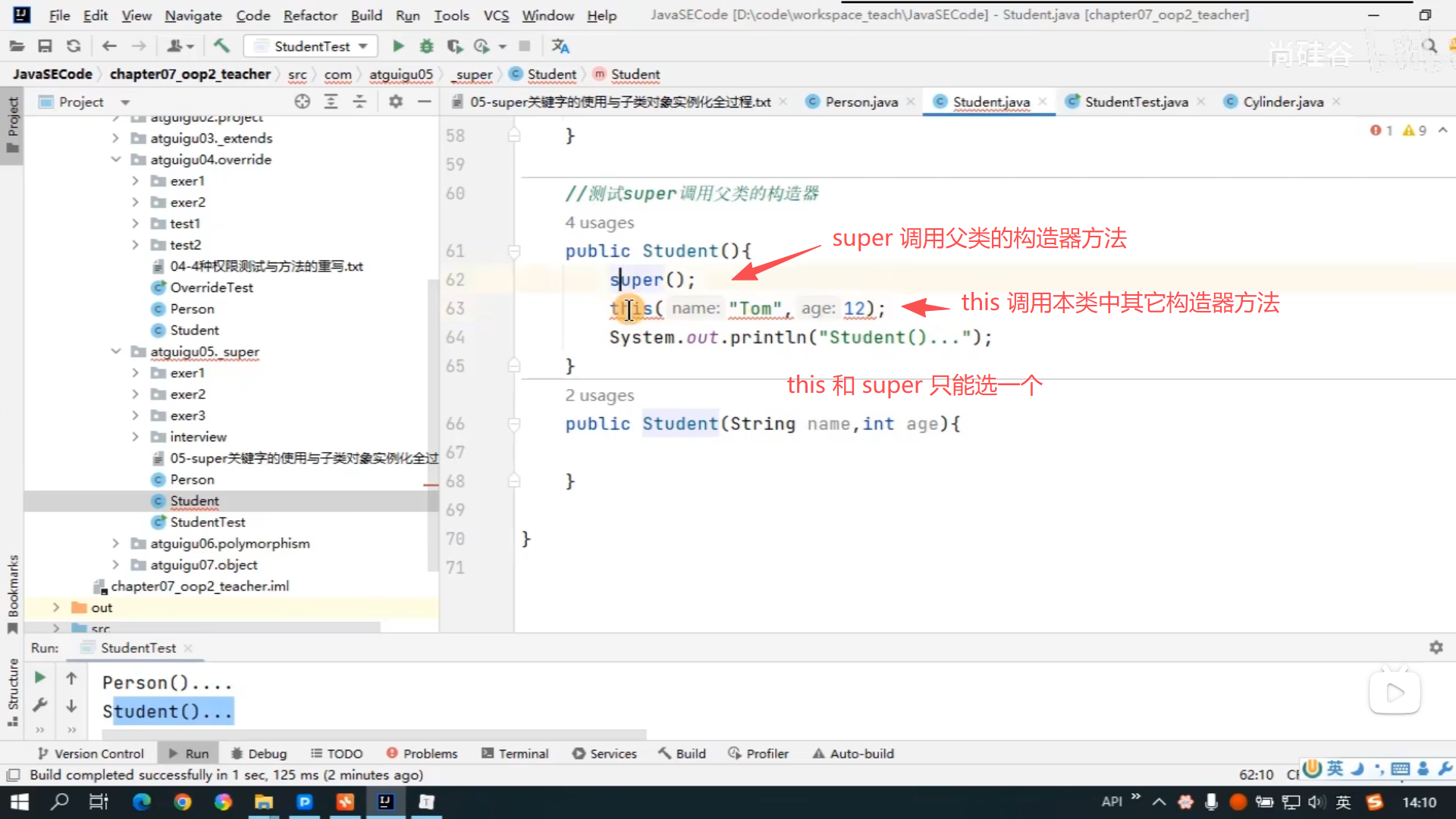Viewport: 1456px width, 819px height.
Task: Click the Build project hammer icon
Action: tap(221, 46)
